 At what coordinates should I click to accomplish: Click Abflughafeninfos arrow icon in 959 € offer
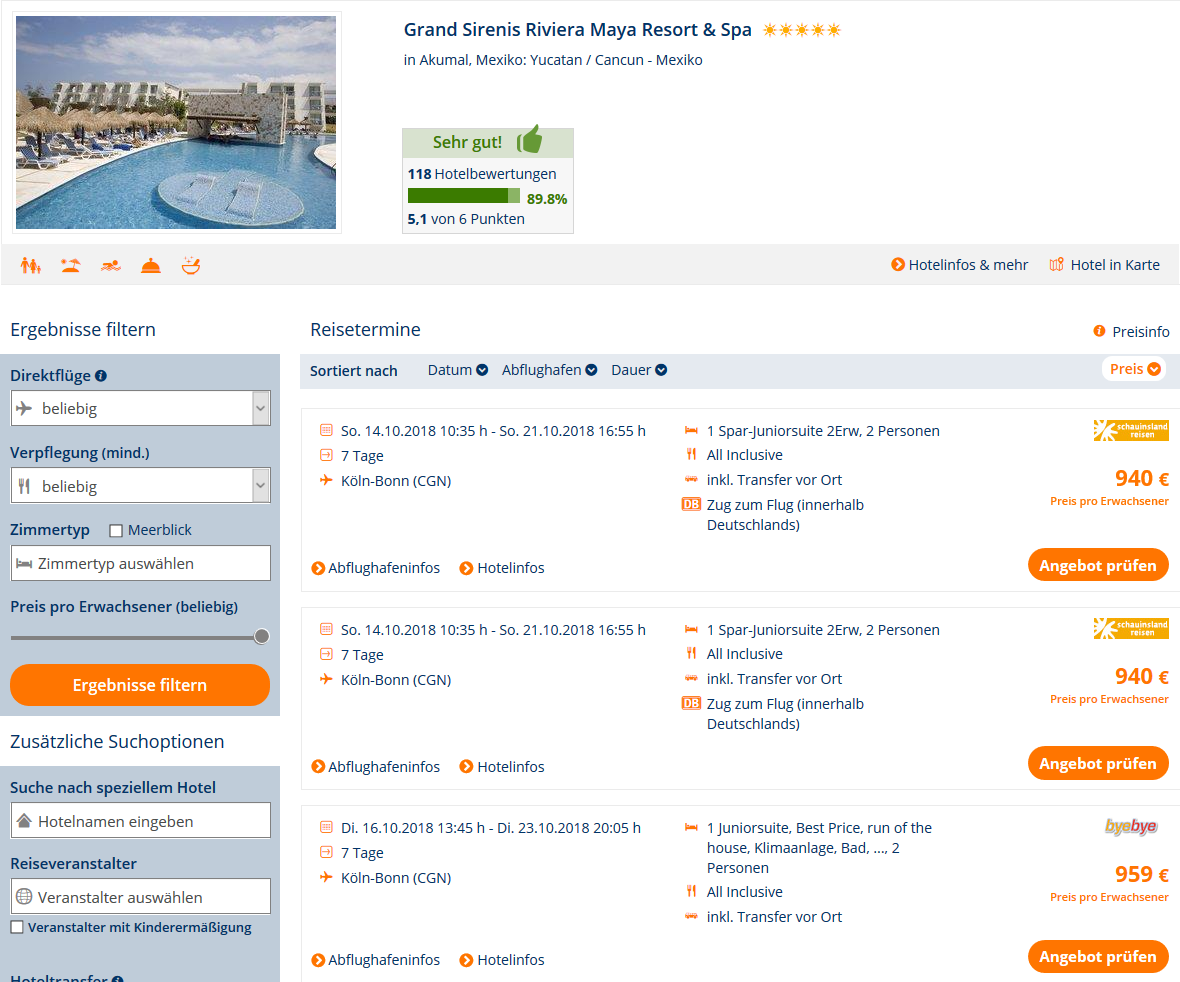tap(318, 960)
